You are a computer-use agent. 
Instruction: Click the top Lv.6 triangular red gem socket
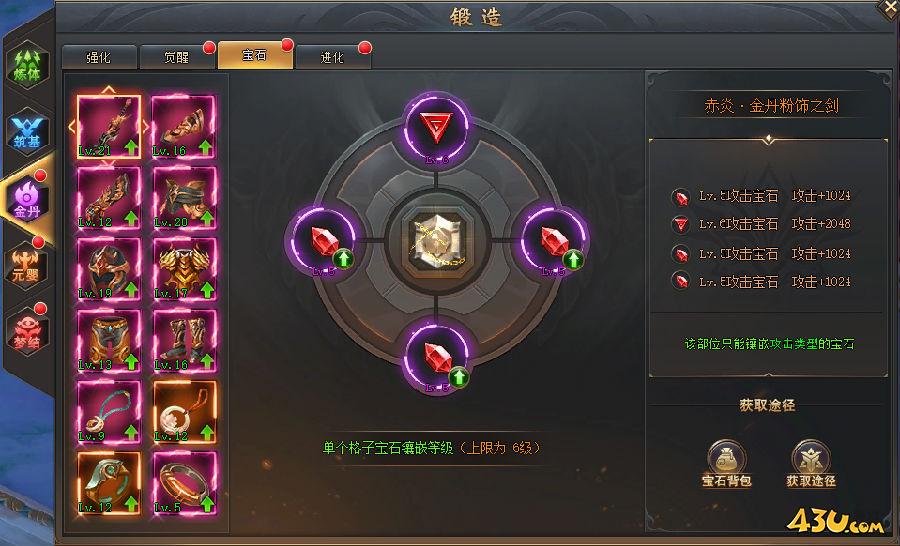[x=436, y=127]
